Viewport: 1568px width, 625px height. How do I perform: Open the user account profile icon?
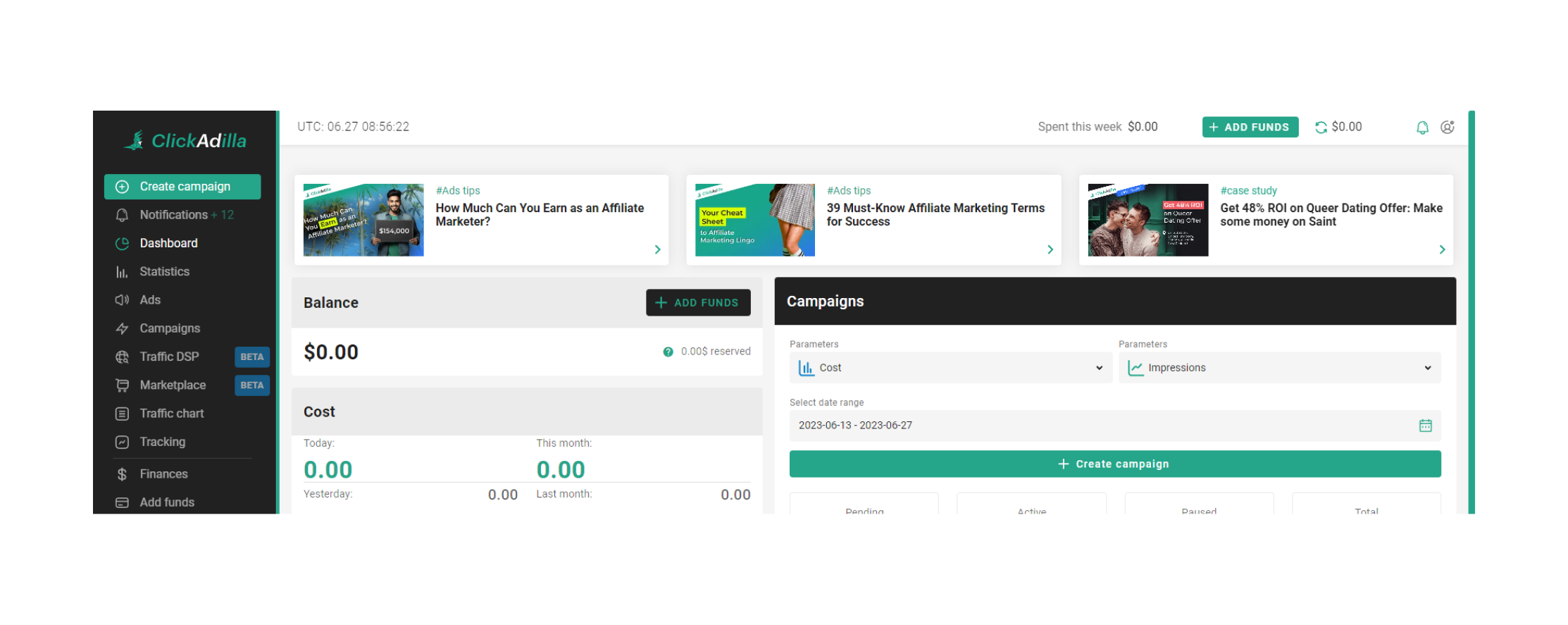(1447, 128)
